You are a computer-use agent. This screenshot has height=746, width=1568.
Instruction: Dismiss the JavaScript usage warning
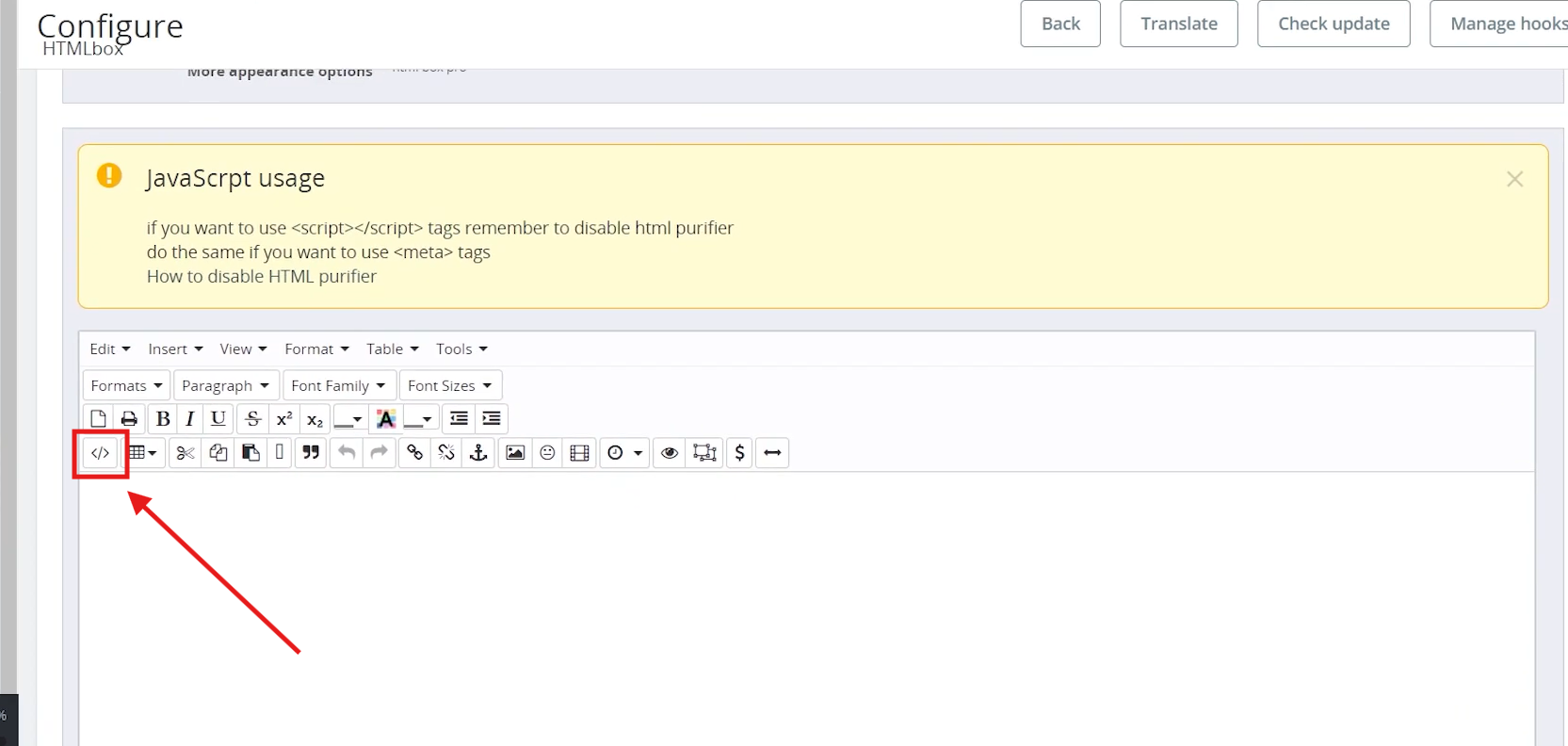(1514, 179)
